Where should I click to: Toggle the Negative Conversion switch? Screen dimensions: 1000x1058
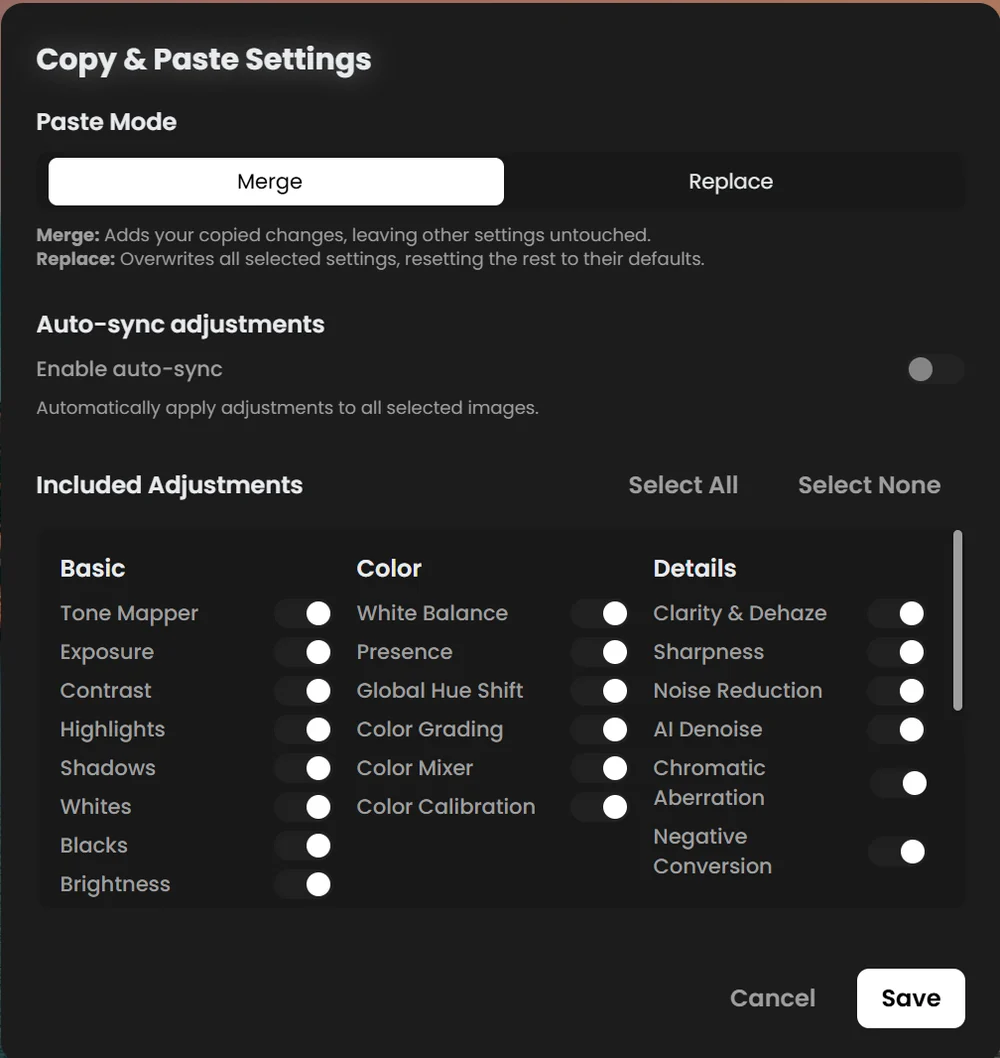pyautogui.click(x=897, y=852)
